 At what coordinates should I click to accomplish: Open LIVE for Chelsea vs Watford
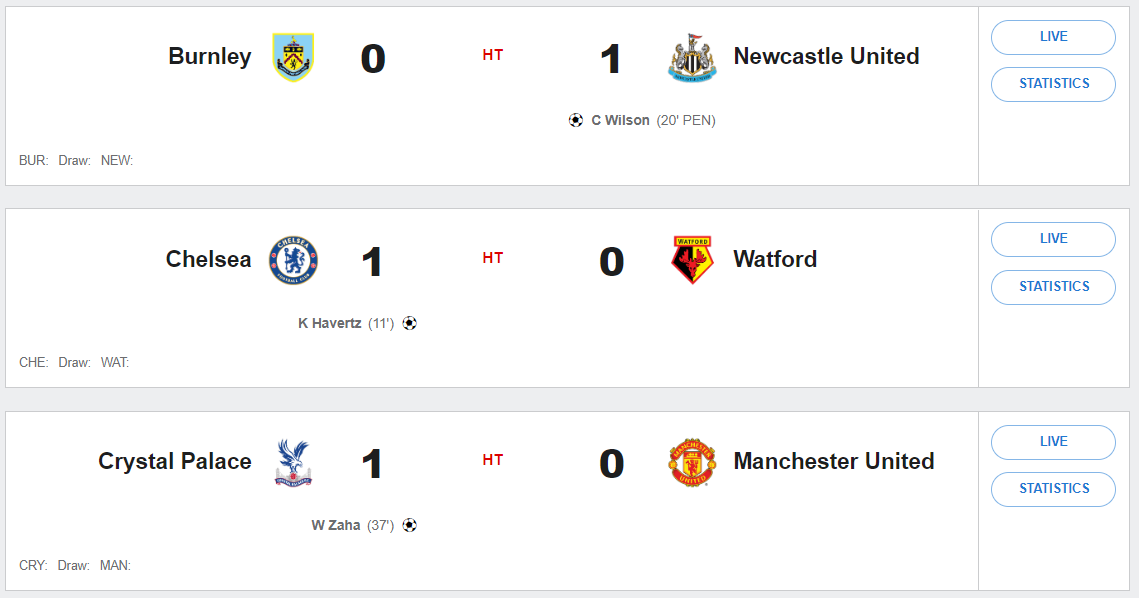click(x=1053, y=239)
